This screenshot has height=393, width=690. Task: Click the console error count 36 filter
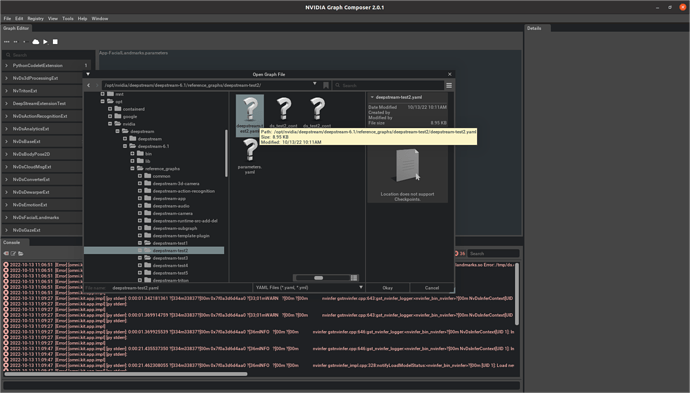click(x=459, y=253)
